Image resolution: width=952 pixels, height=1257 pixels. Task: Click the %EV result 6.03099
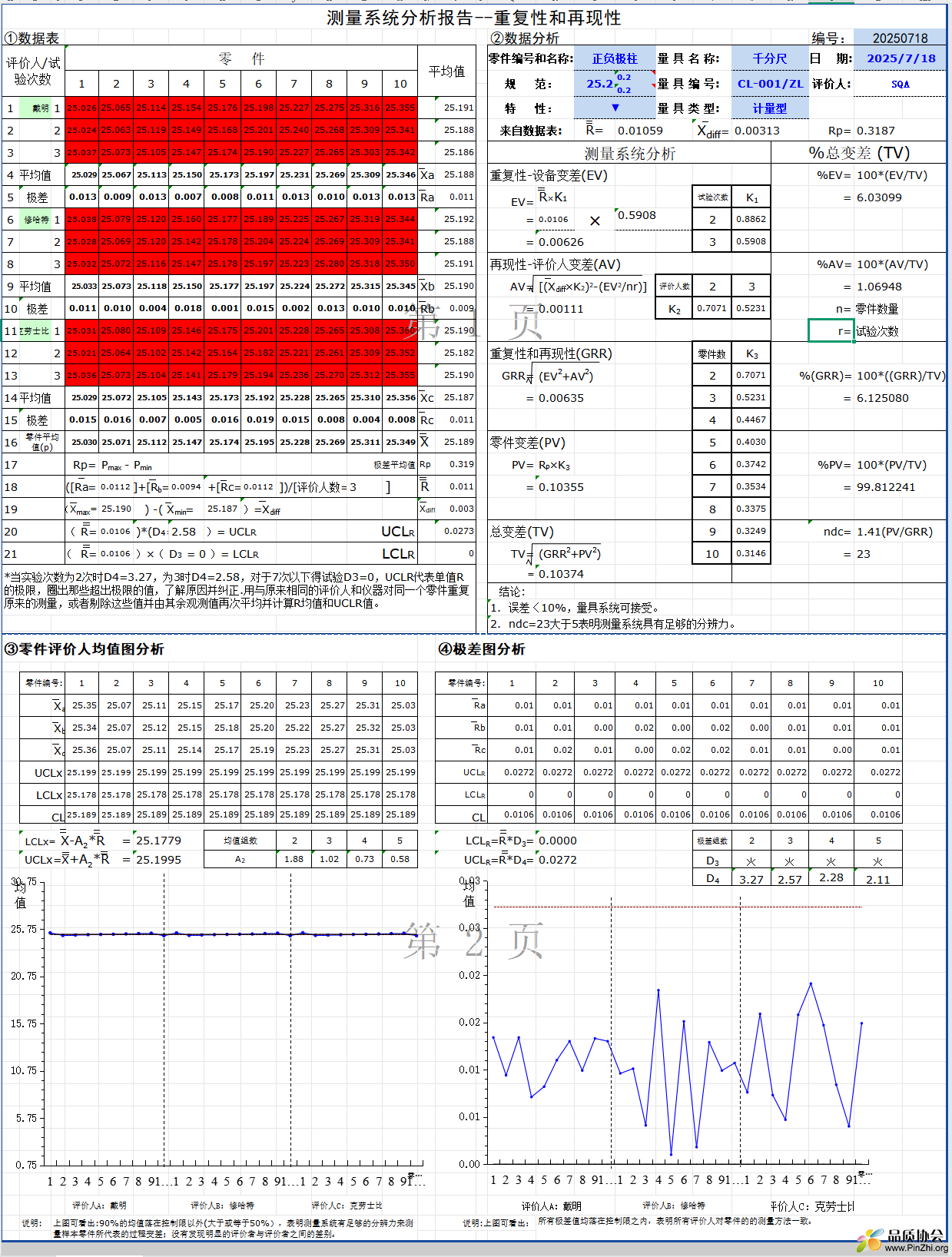(x=879, y=197)
